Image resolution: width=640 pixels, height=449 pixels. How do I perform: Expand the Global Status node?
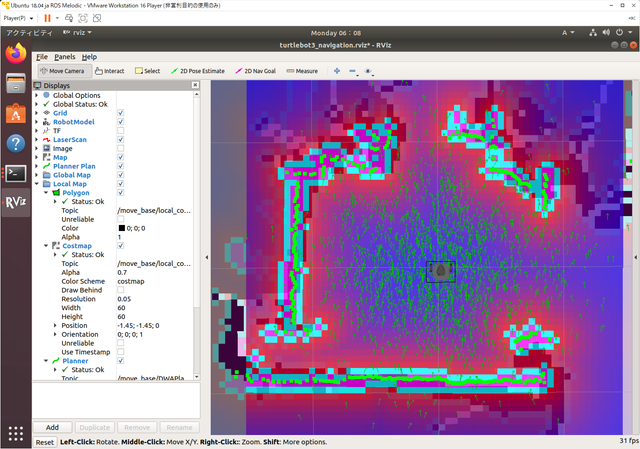37,104
